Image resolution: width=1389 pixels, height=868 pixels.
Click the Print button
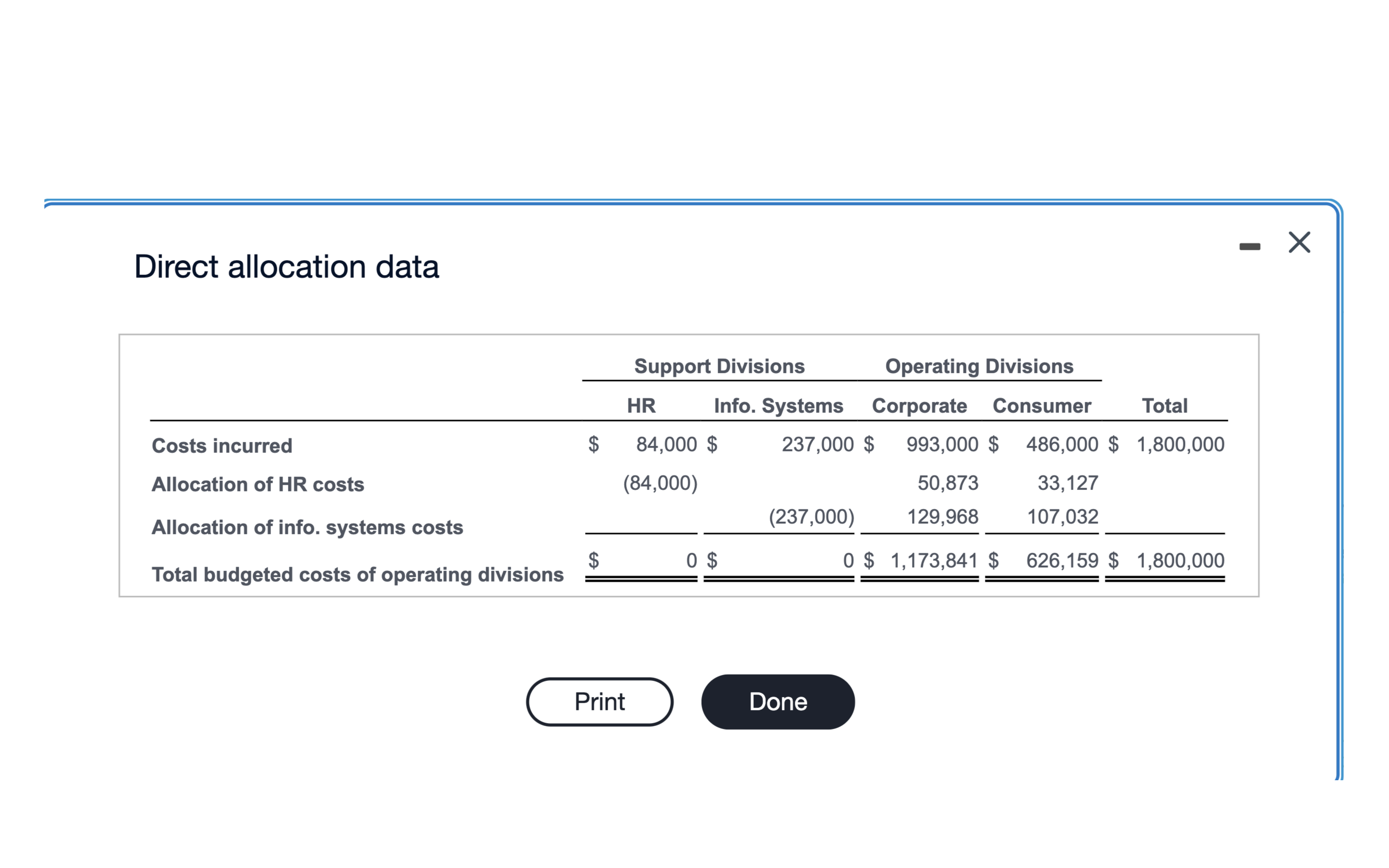[599, 701]
